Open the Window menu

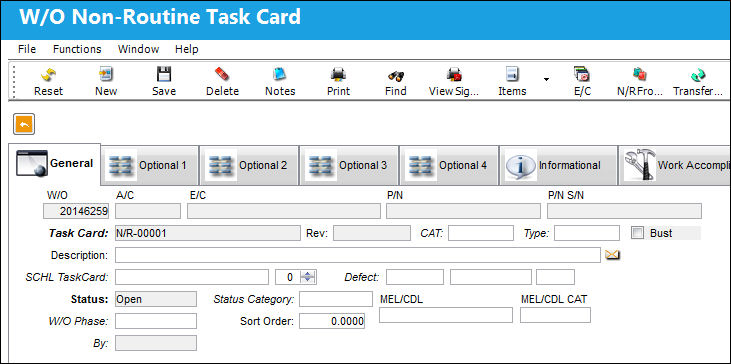pyautogui.click(x=138, y=49)
